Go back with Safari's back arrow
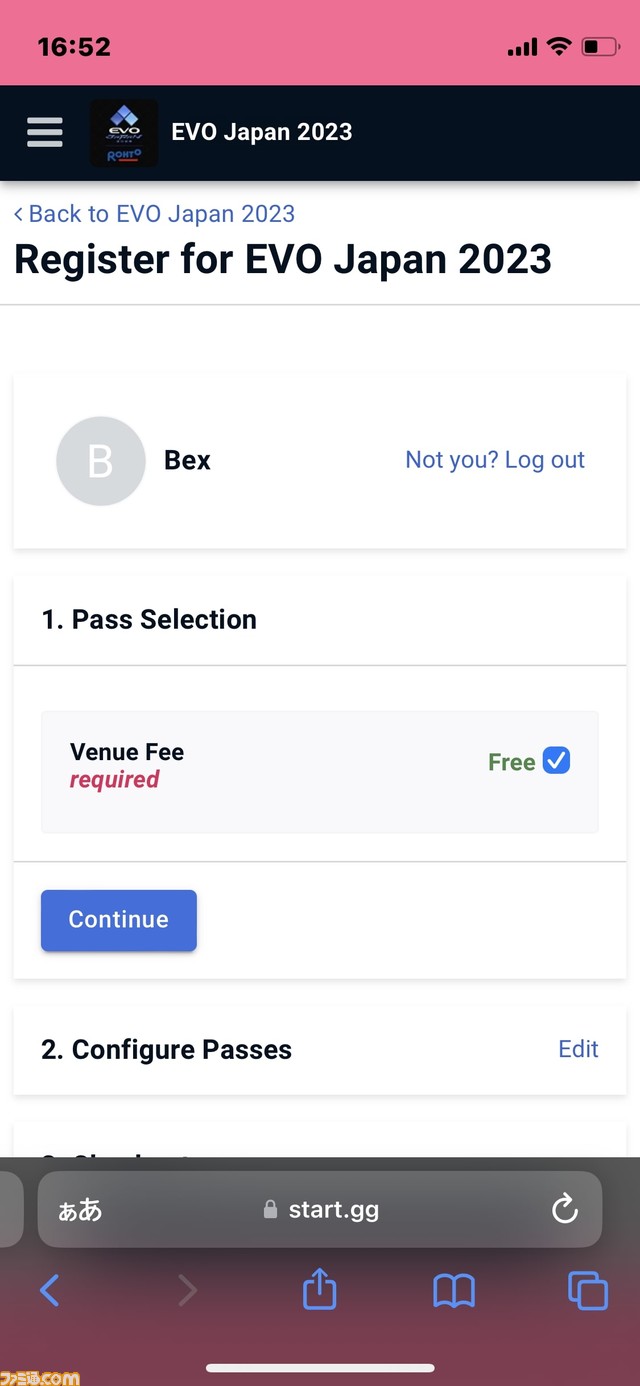 click(x=49, y=1291)
